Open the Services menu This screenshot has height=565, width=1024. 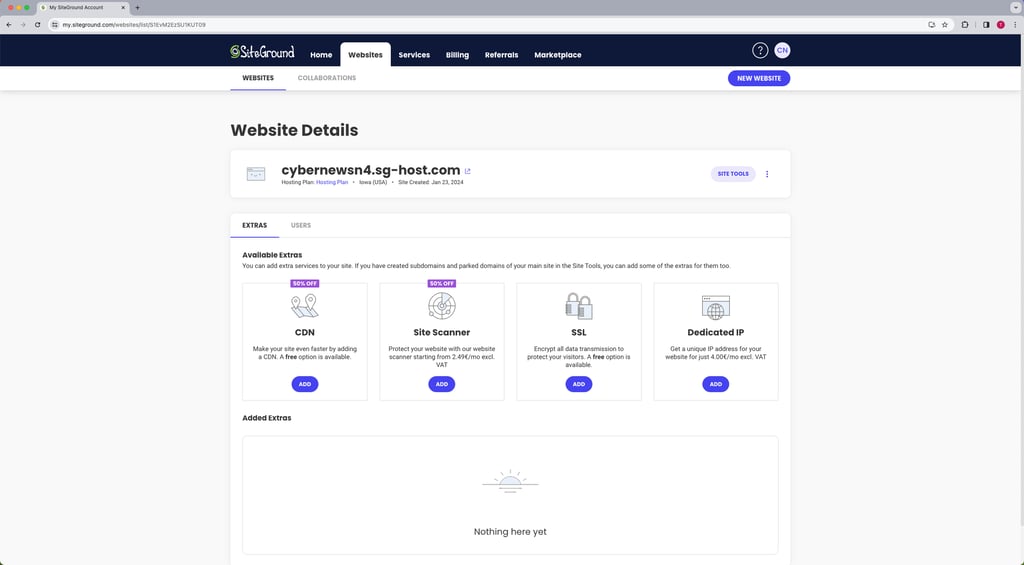[414, 55]
